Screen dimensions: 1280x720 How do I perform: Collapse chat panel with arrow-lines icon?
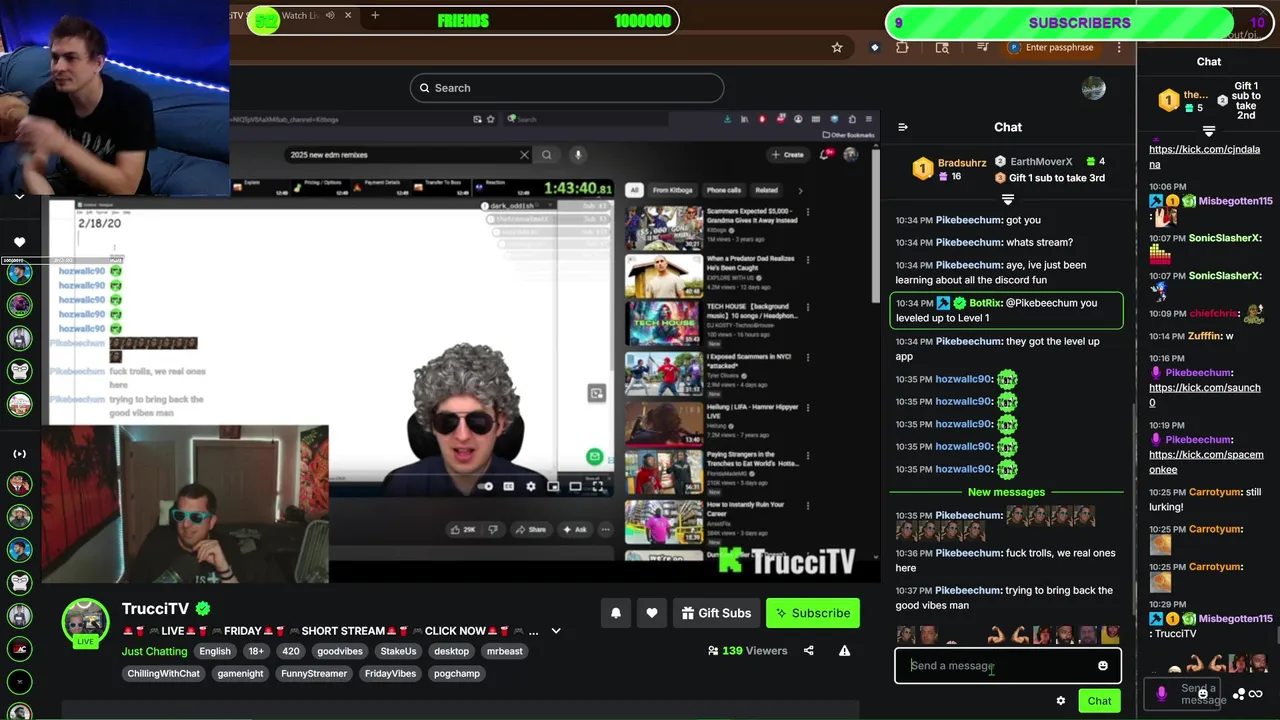point(903,127)
